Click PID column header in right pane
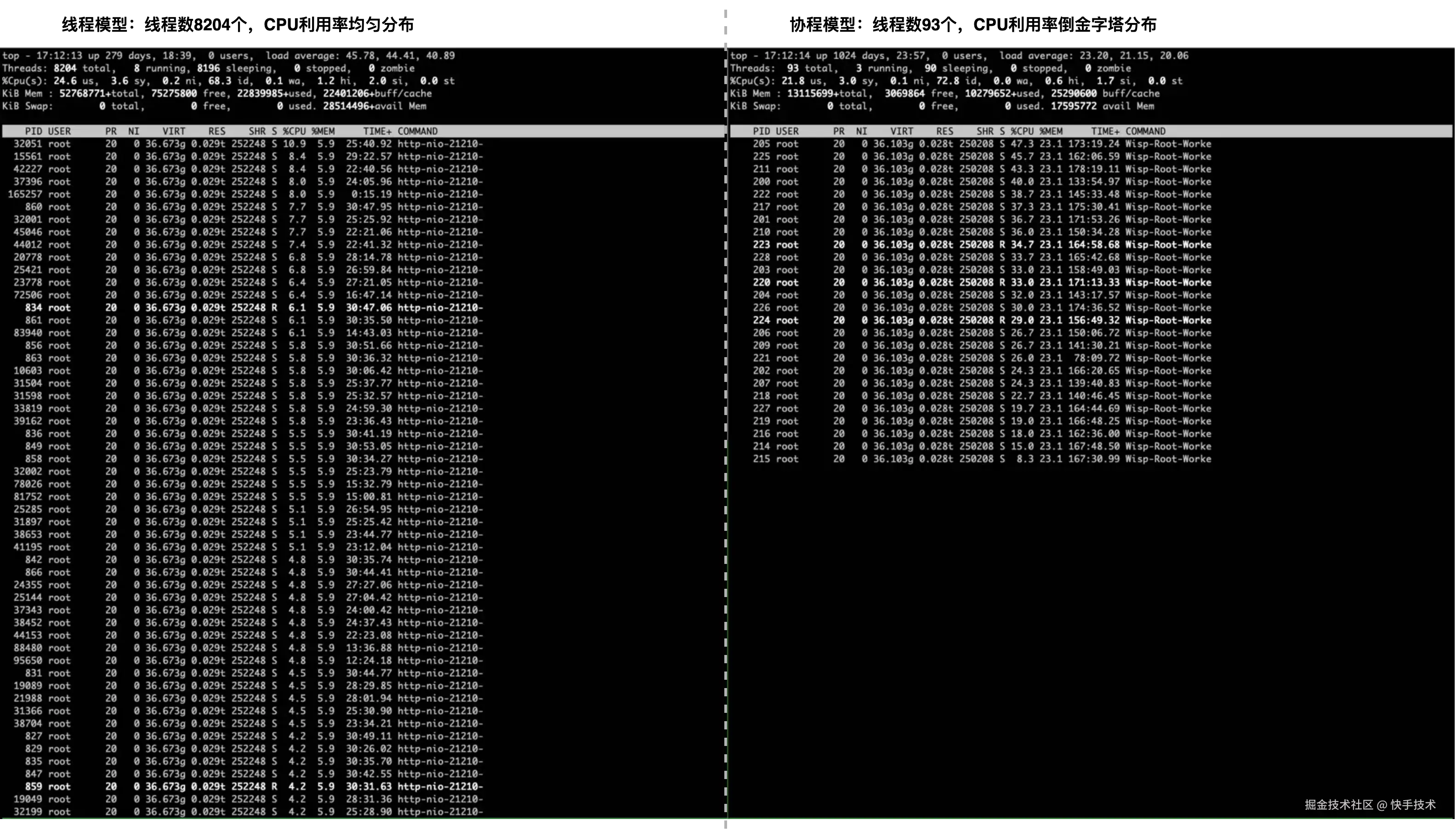1456x831 pixels. (761, 131)
